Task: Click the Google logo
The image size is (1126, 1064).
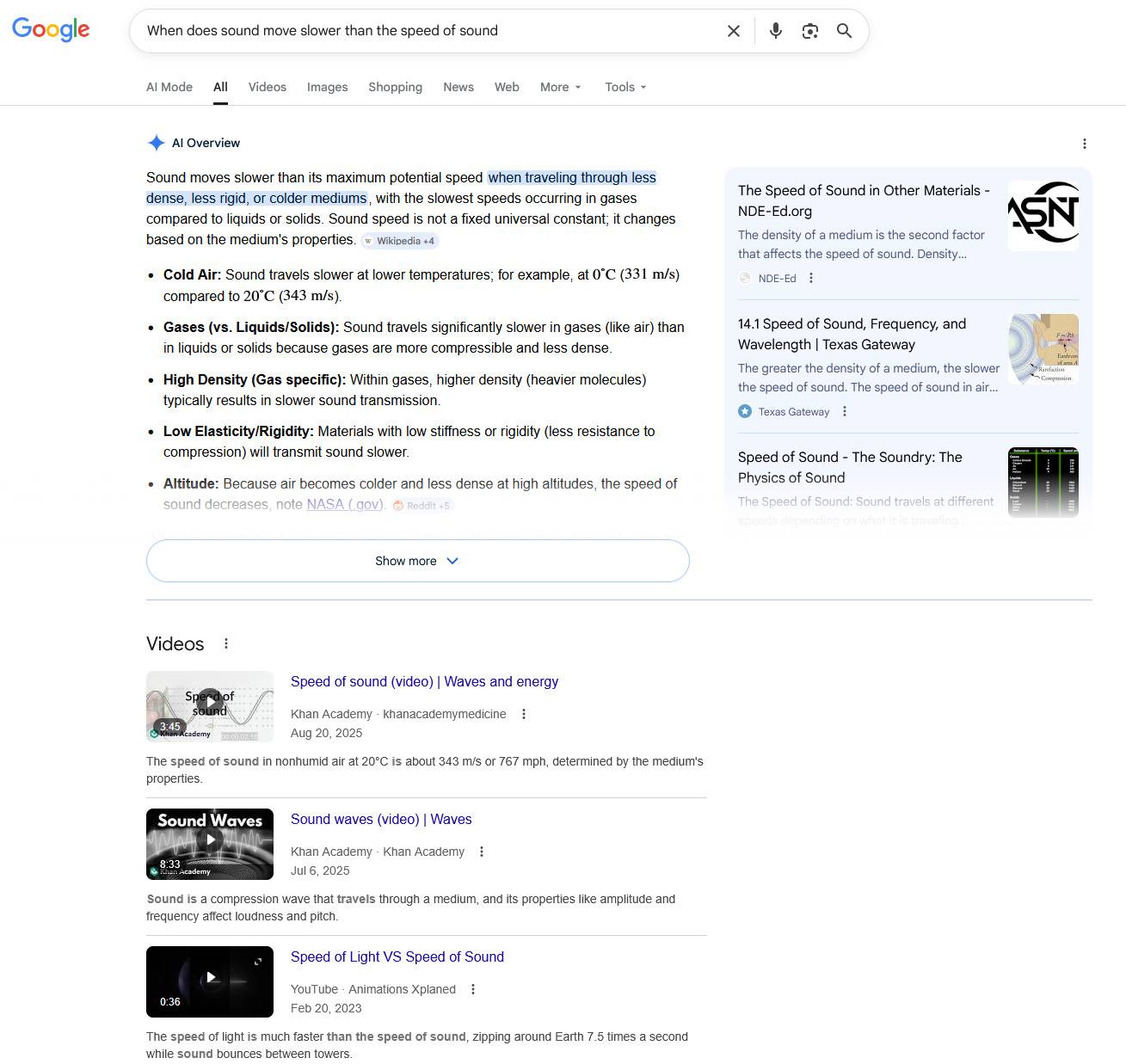Action: 51,29
